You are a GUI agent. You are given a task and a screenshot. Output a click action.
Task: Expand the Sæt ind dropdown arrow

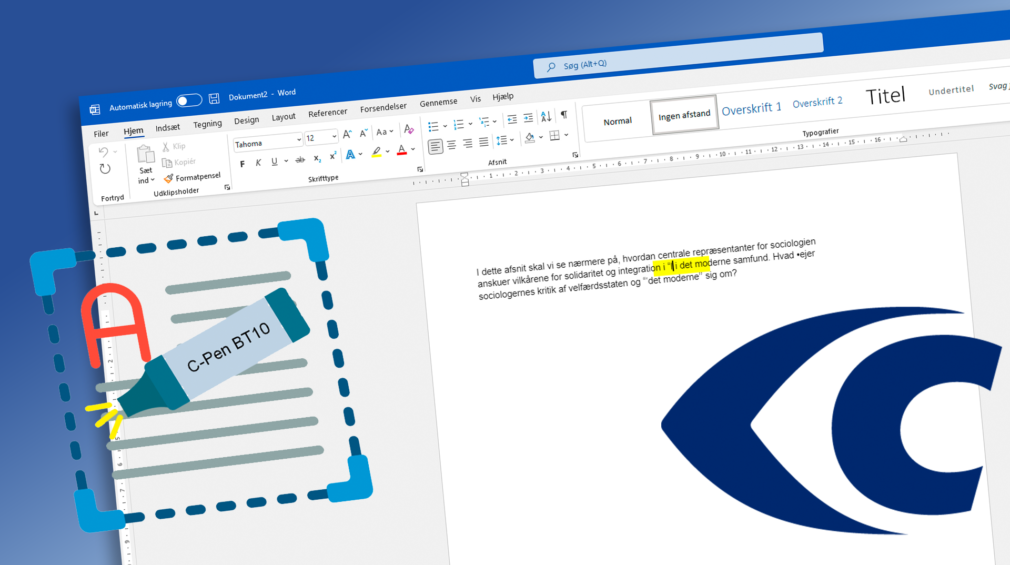click(x=153, y=180)
